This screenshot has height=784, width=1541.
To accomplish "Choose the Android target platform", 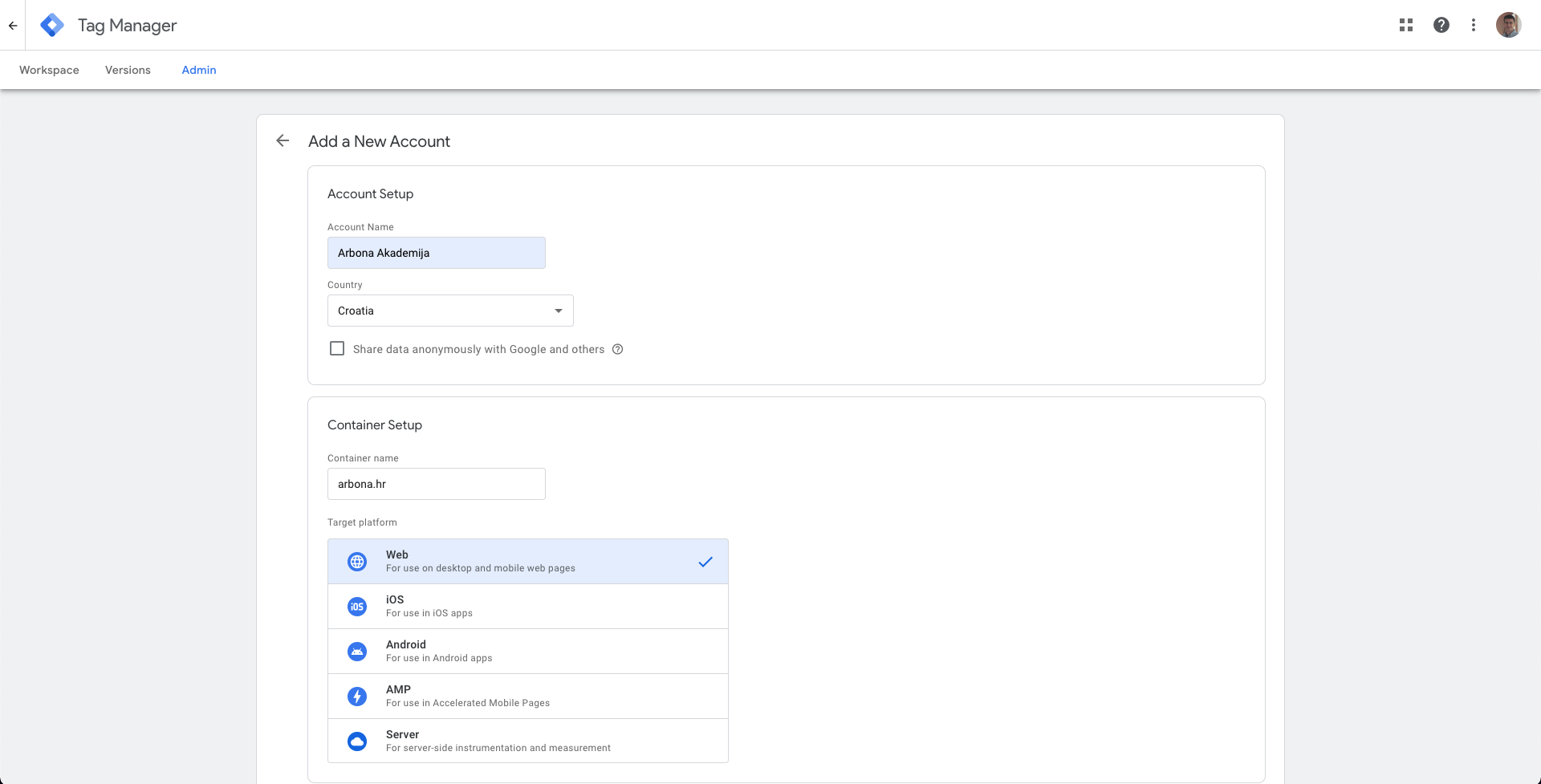I will point(527,652).
